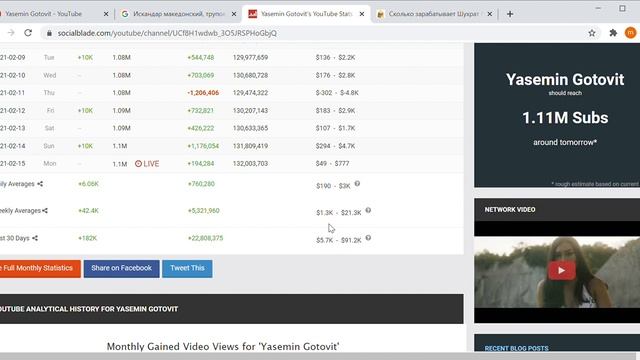Screen dimensions: 640x360
Task: Click the Network Video panel heading
Action: [x=510, y=209]
